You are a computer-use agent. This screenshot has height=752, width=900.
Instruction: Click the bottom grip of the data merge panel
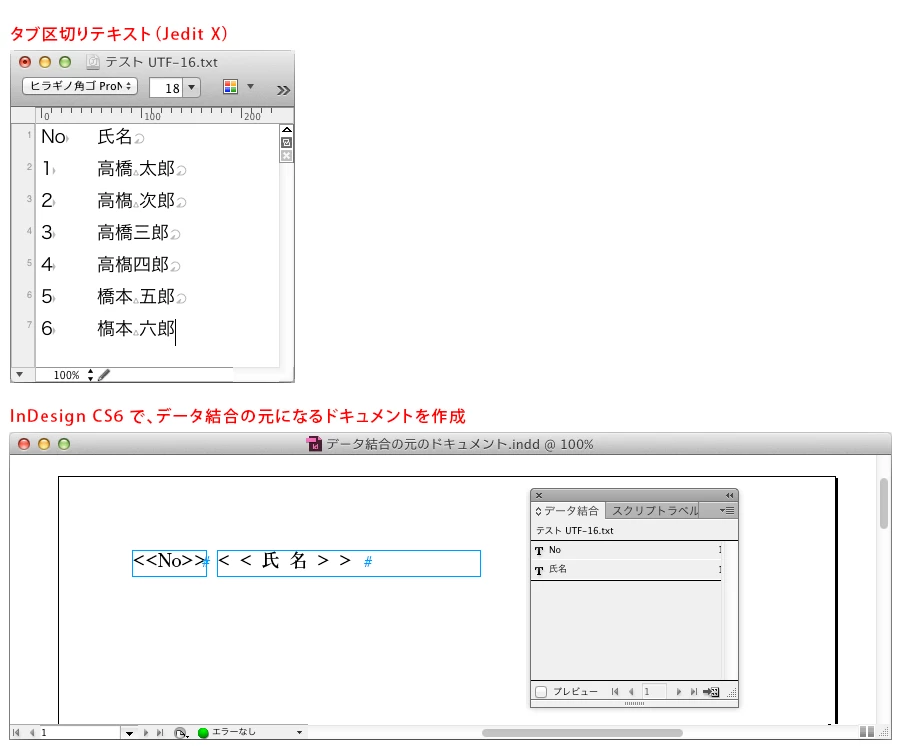pyautogui.click(x=634, y=703)
